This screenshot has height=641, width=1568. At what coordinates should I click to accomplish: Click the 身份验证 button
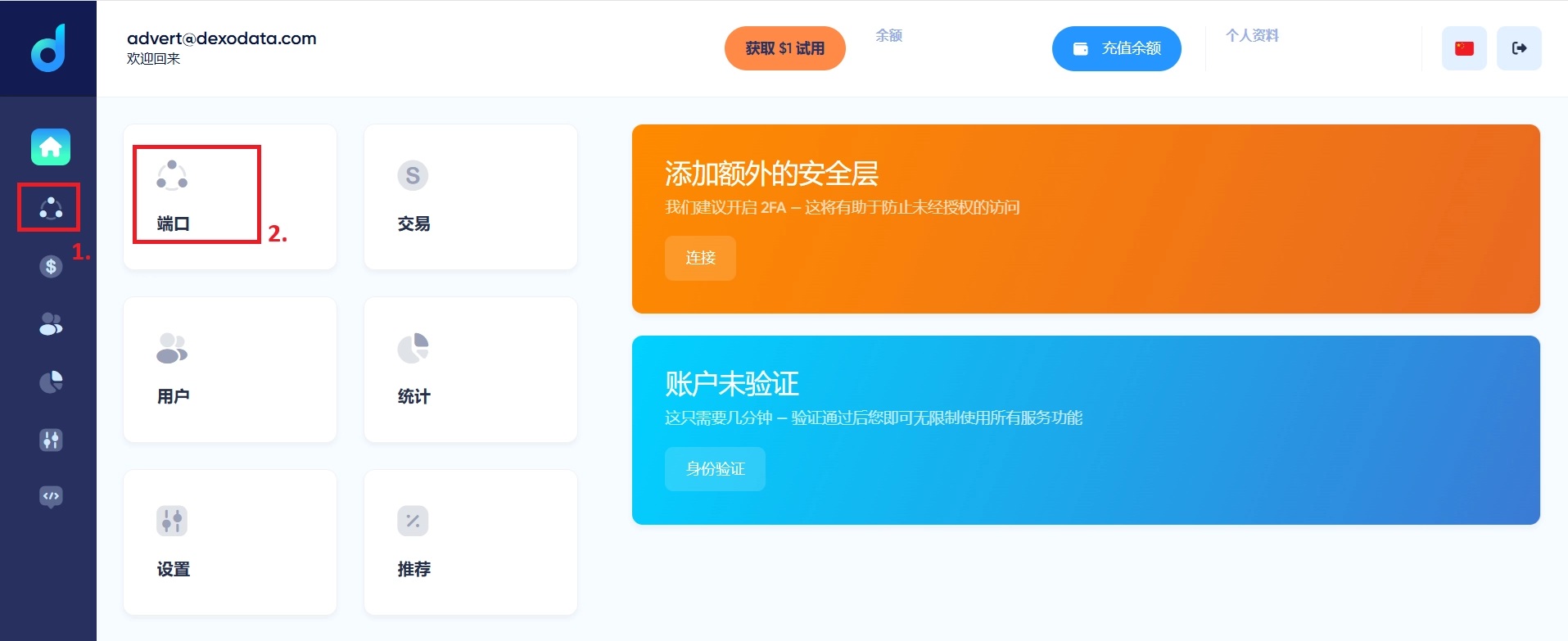tap(715, 469)
